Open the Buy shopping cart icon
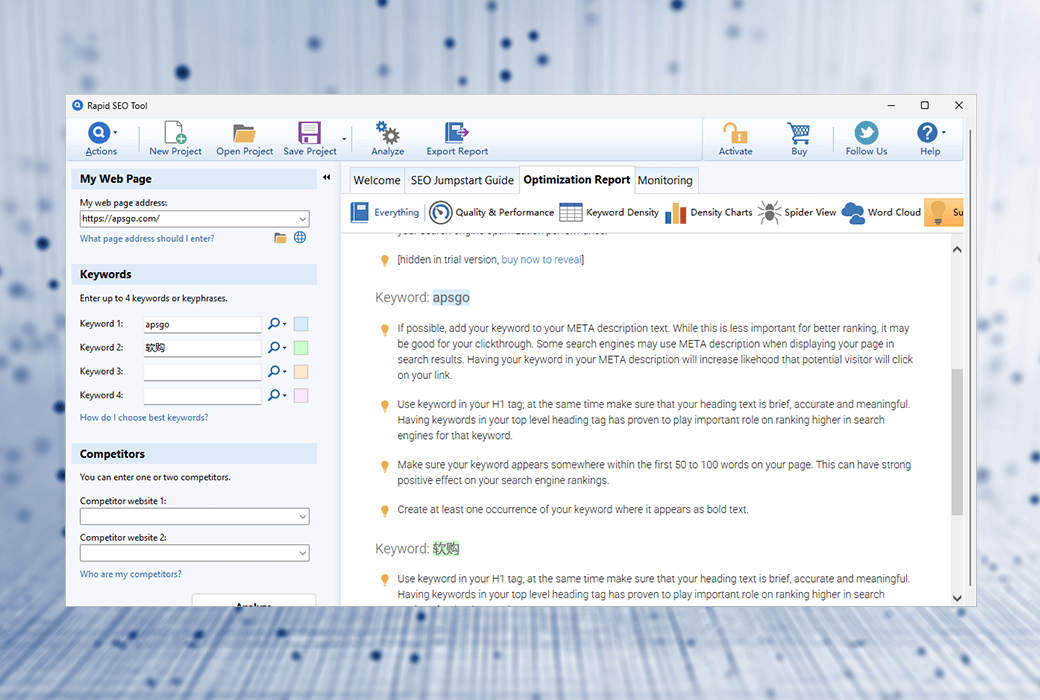Image resolution: width=1040 pixels, height=700 pixels. pyautogui.click(x=799, y=133)
